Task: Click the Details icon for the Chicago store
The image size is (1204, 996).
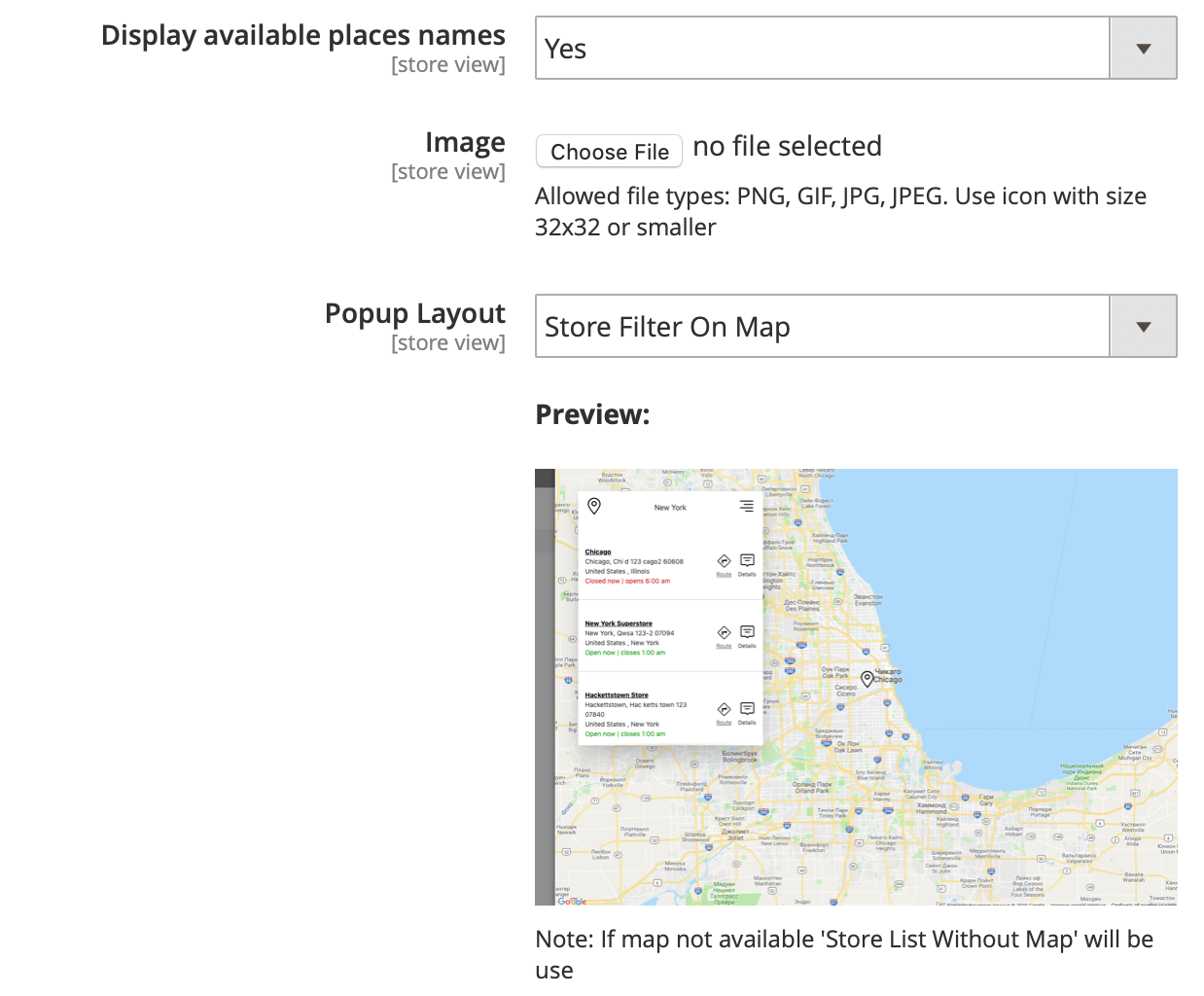Action: pos(747,560)
